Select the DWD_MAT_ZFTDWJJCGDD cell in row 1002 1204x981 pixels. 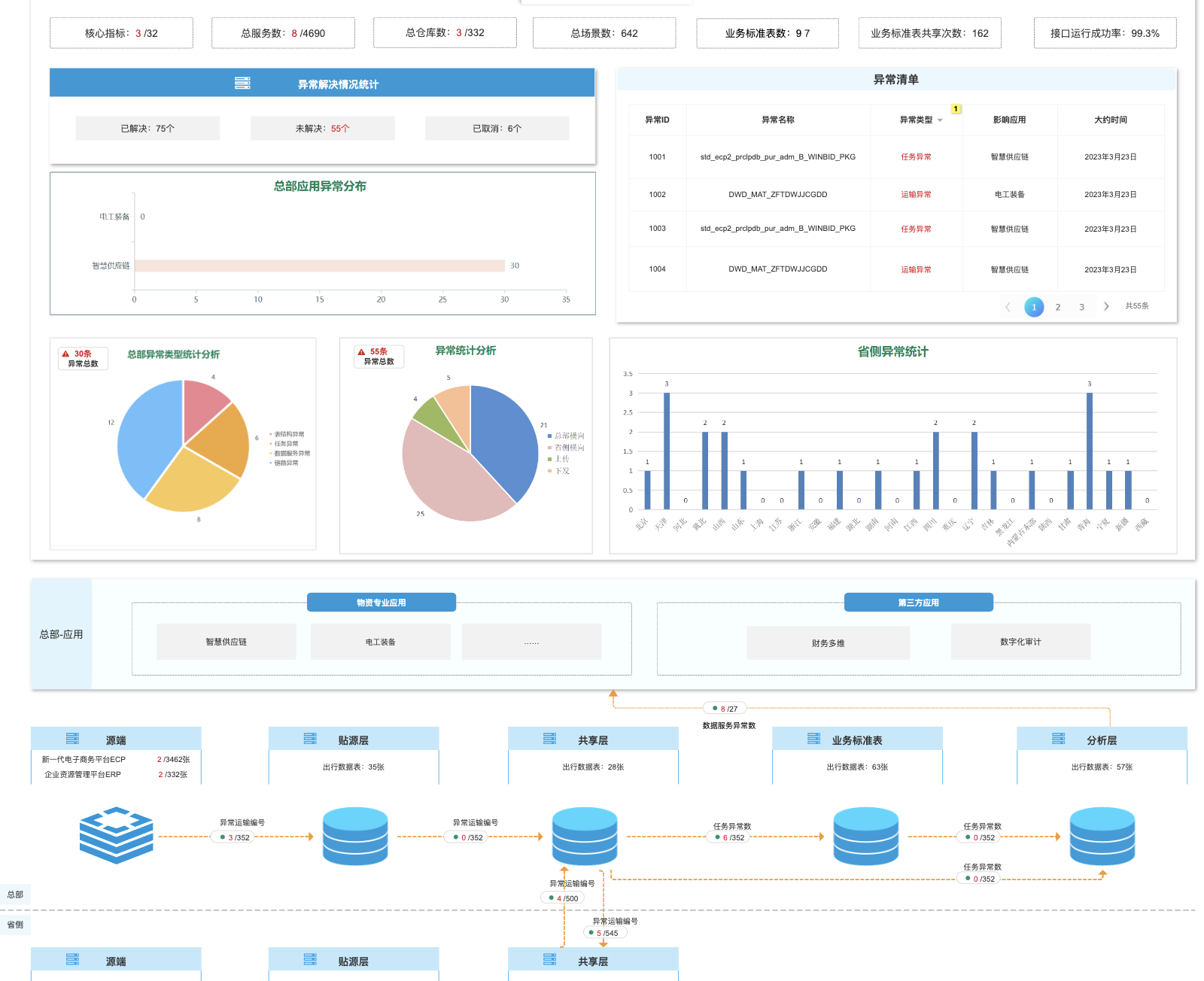[778, 195]
